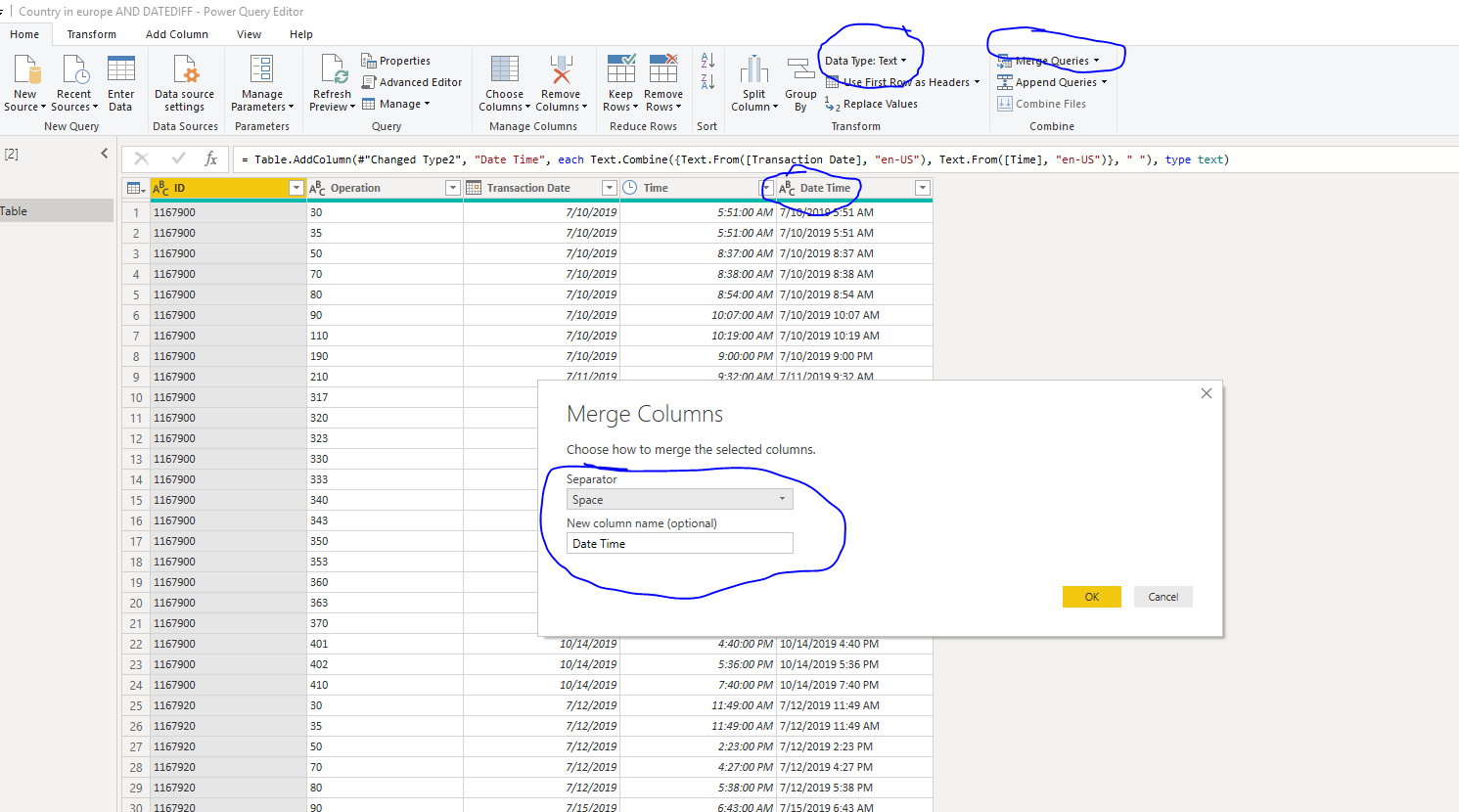Screen dimensions: 1459x812
Task: Click Keep Rows icon
Action: (621, 70)
